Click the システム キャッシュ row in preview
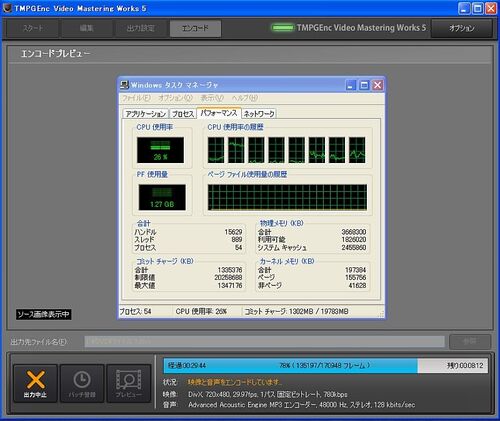Viewport: 500px width, 421px height. point(312,248)
